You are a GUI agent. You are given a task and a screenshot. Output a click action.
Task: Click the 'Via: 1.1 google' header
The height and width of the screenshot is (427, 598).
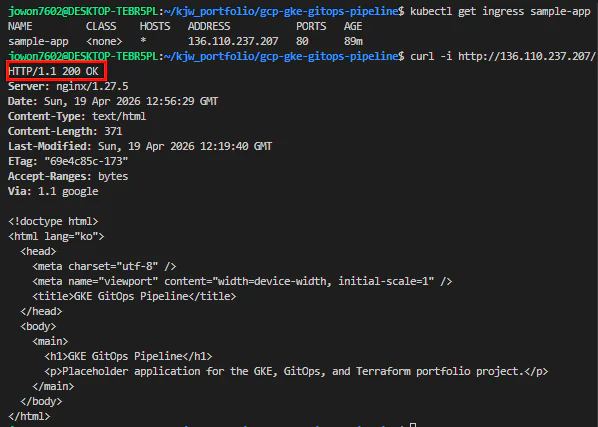tap(53, 191)
